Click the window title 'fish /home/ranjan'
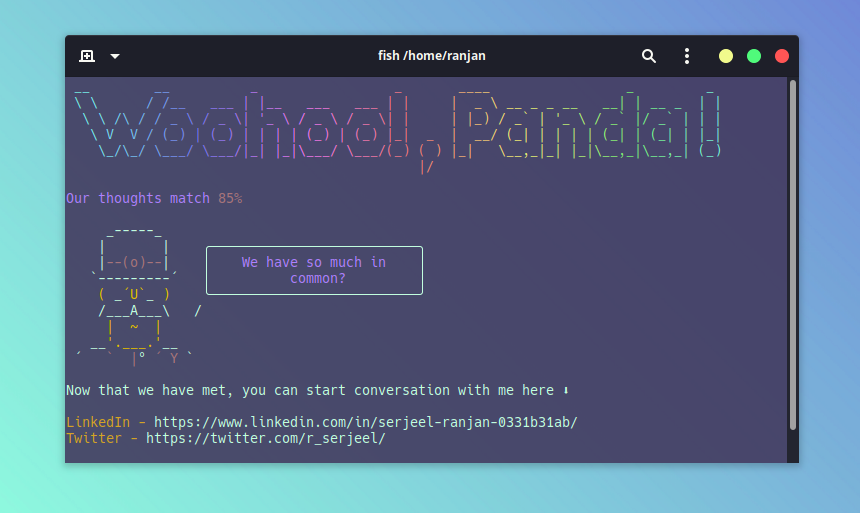The width and height of the screenshot is (860, 513). click(432, 56)
